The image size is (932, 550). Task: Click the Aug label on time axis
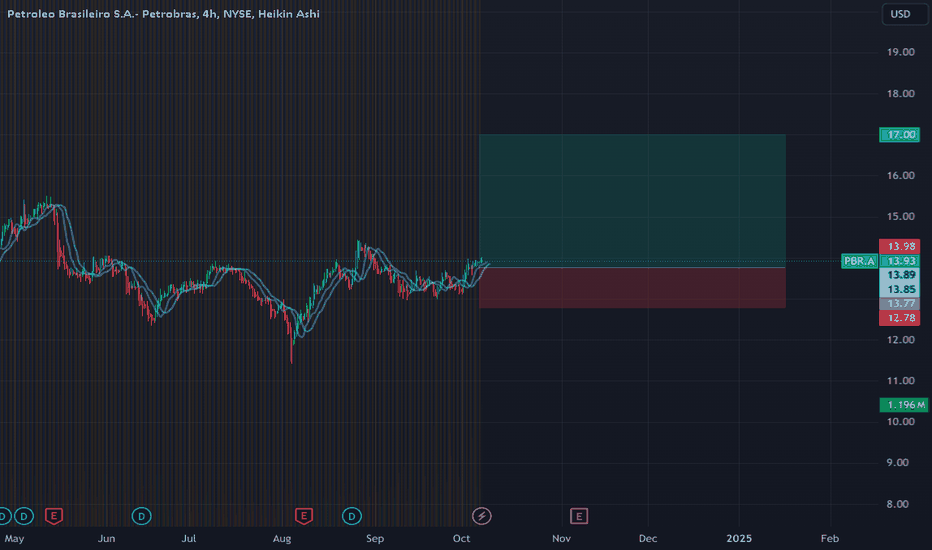tap(282, 539)
